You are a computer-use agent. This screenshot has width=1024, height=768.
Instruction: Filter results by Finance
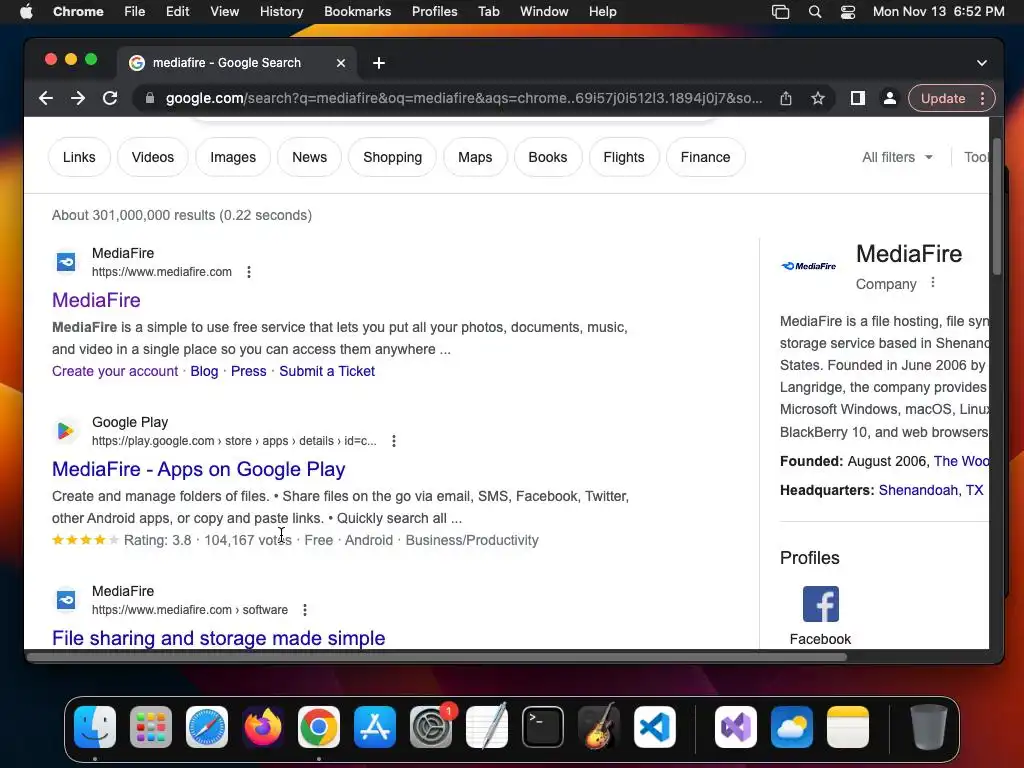[x=705, y=157]
